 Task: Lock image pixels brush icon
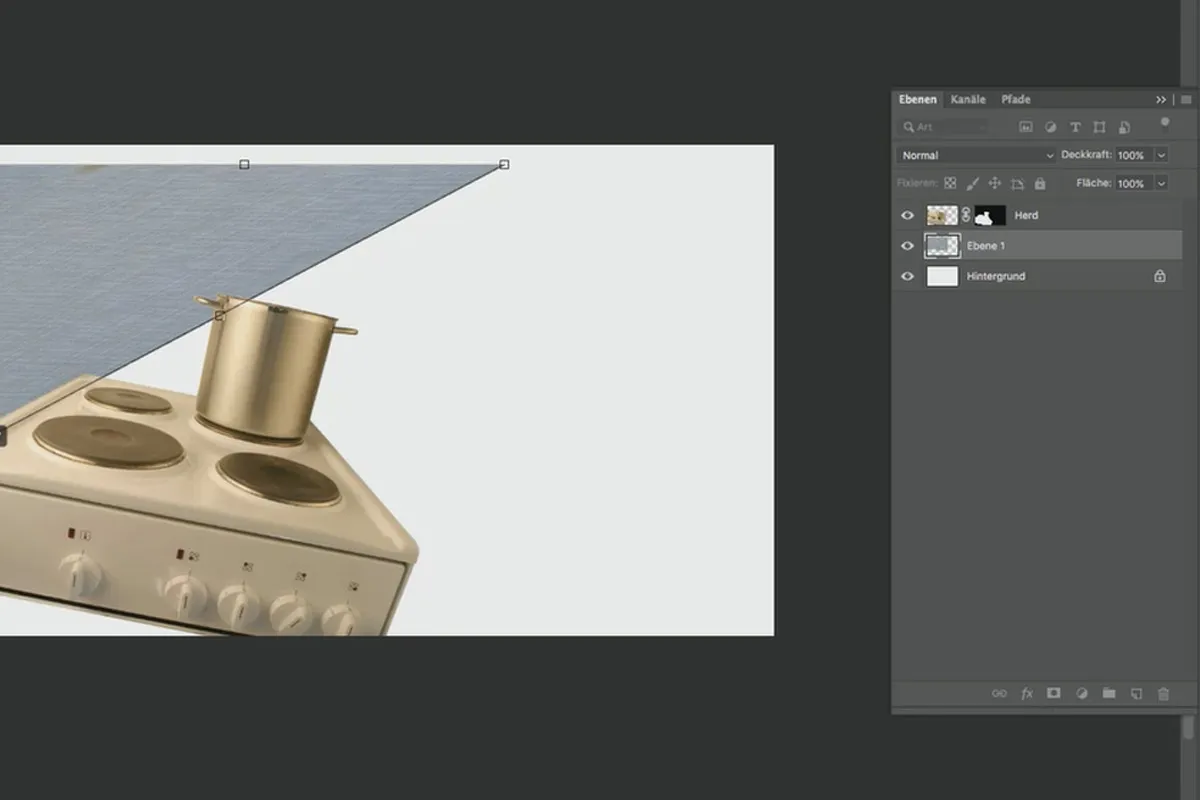(972, 184)
